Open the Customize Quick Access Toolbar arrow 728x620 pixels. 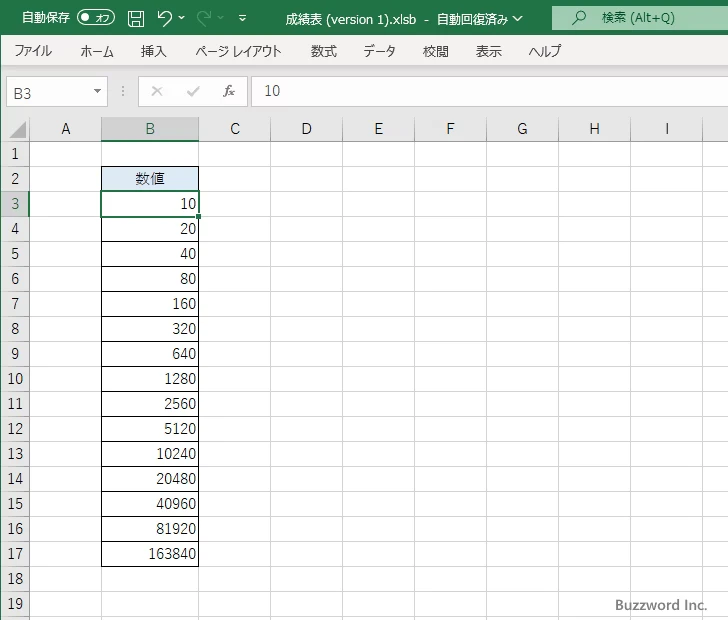(x=242, y=19)
